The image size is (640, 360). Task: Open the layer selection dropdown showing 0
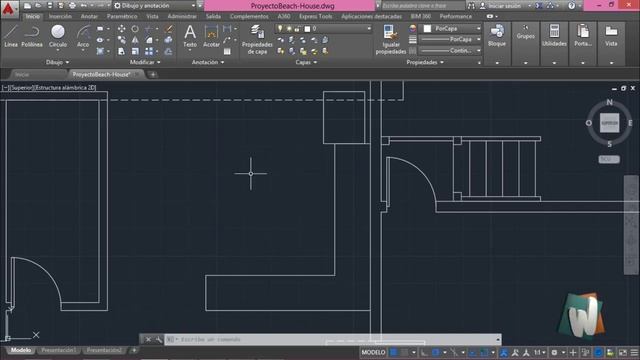click(324, 29)
